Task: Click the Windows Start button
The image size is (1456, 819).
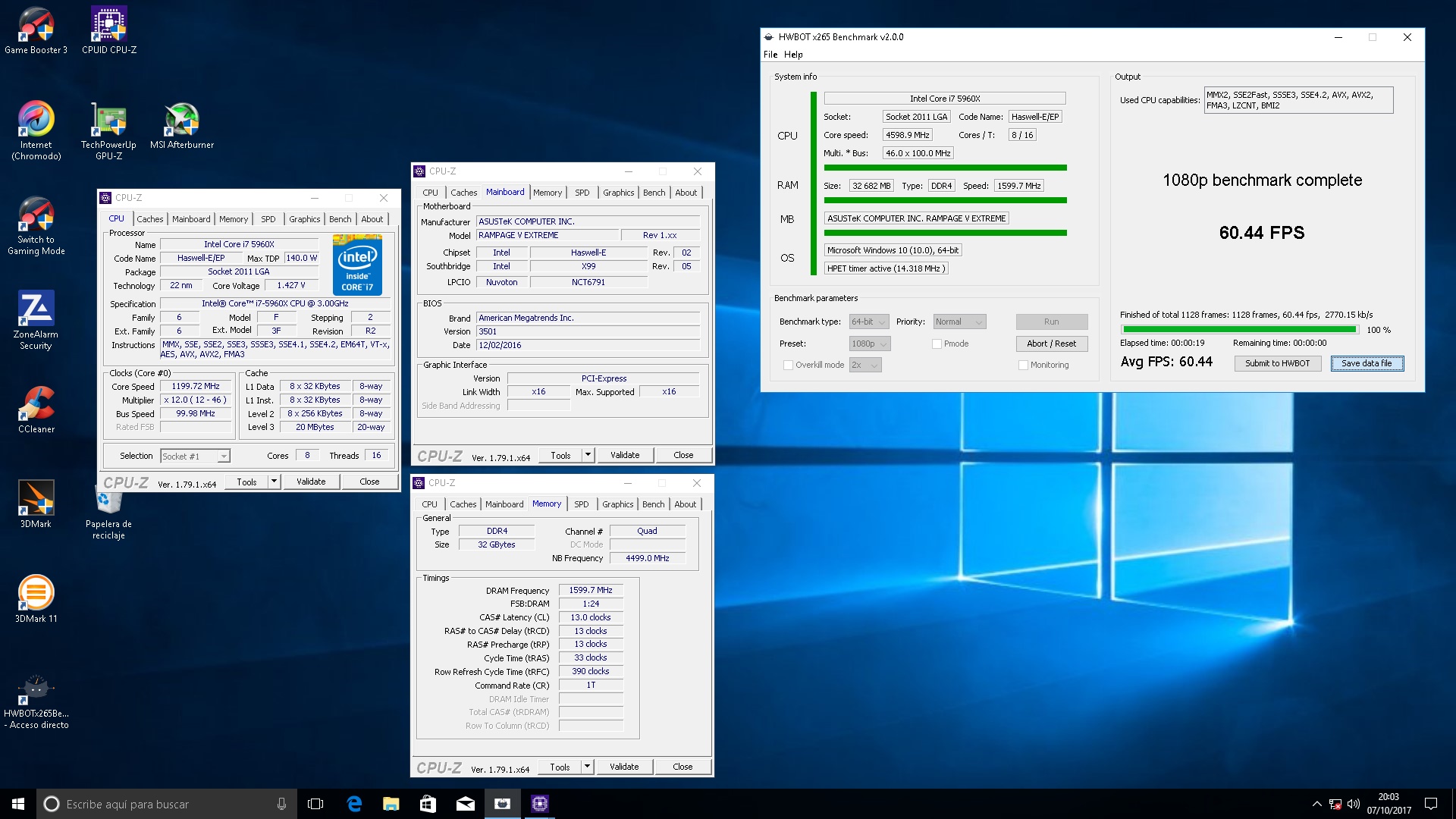Action: click(x=18, y=804)
